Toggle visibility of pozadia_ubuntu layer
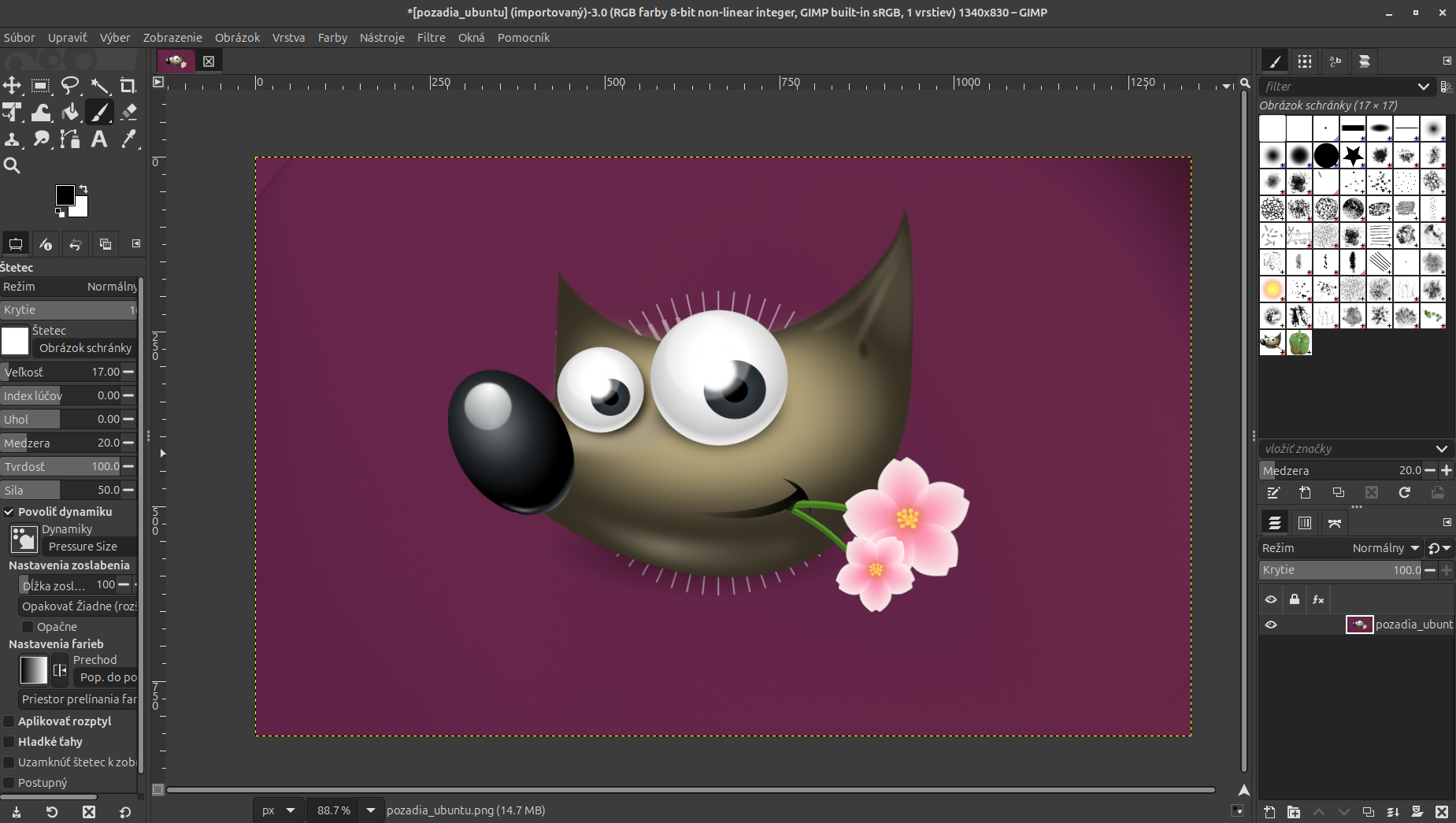Viewport: 1456px width, 823px height. pos(1271,625)
